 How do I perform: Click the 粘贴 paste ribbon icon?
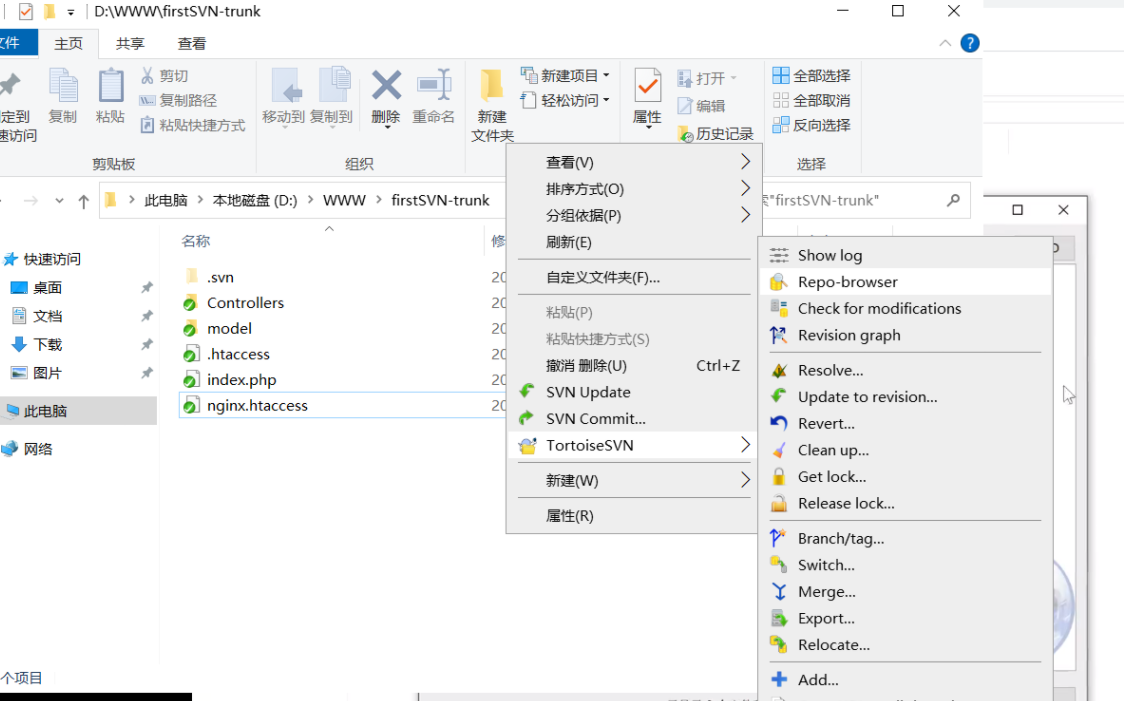[110, 97]
